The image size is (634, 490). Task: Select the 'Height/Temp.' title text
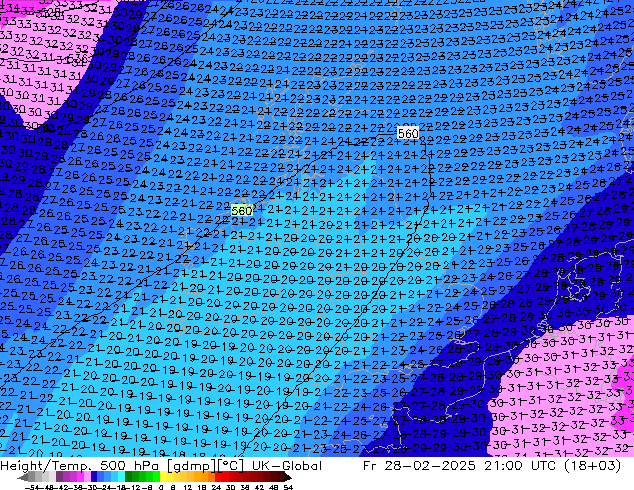[46, 466]
